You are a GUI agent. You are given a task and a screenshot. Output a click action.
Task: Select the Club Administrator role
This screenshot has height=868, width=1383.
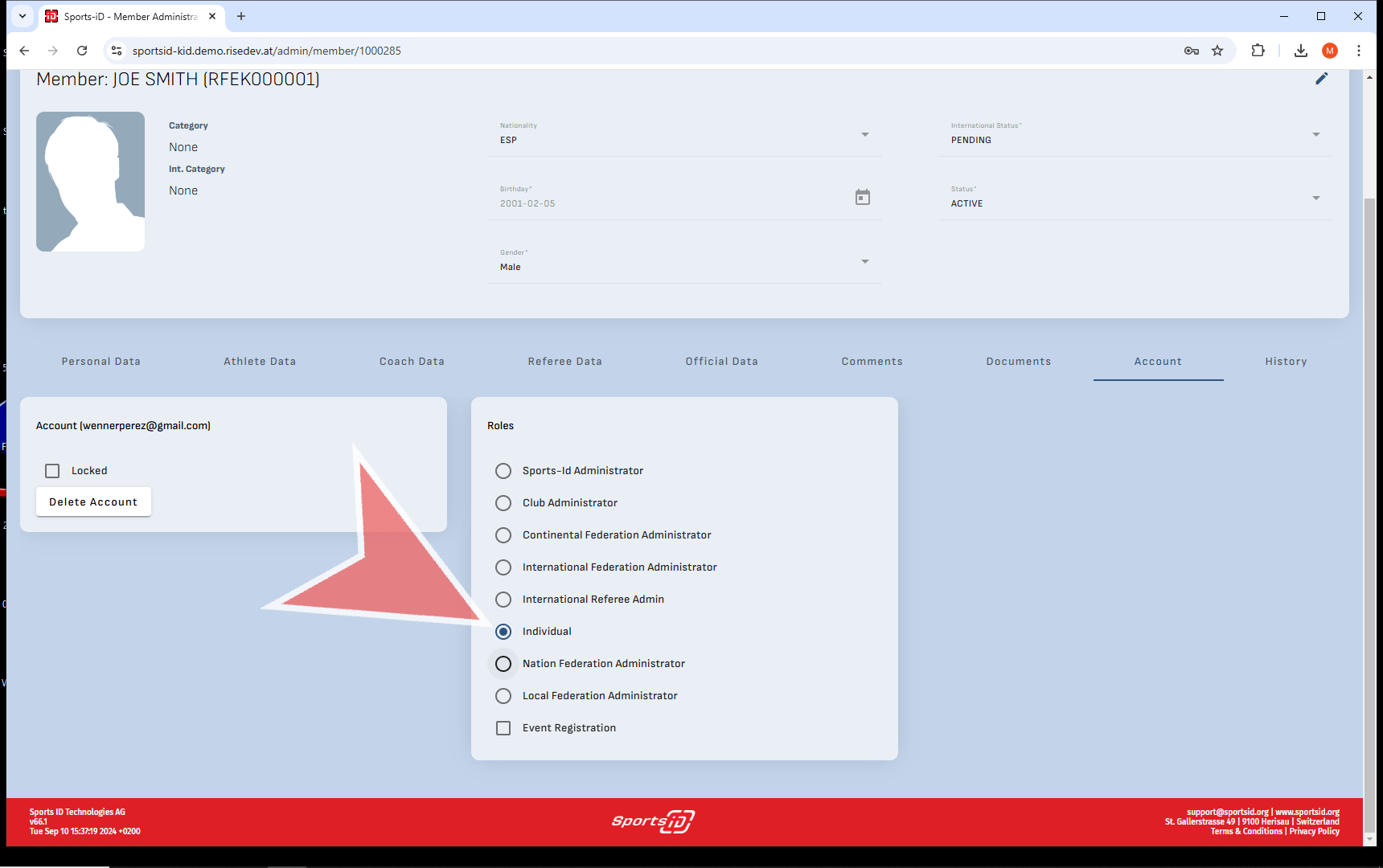point(503,503)
